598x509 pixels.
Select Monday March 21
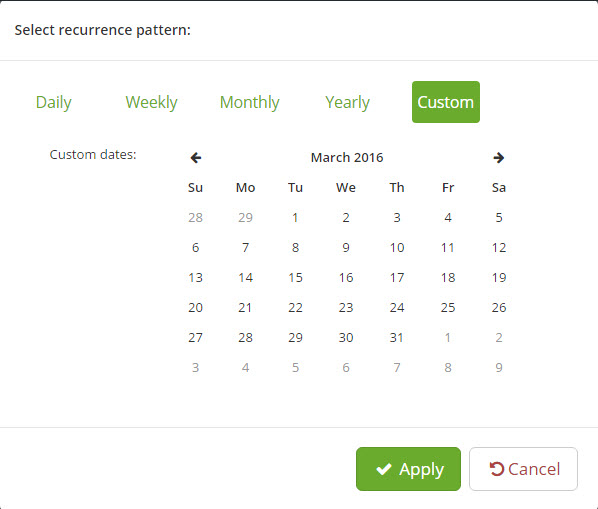245,308
